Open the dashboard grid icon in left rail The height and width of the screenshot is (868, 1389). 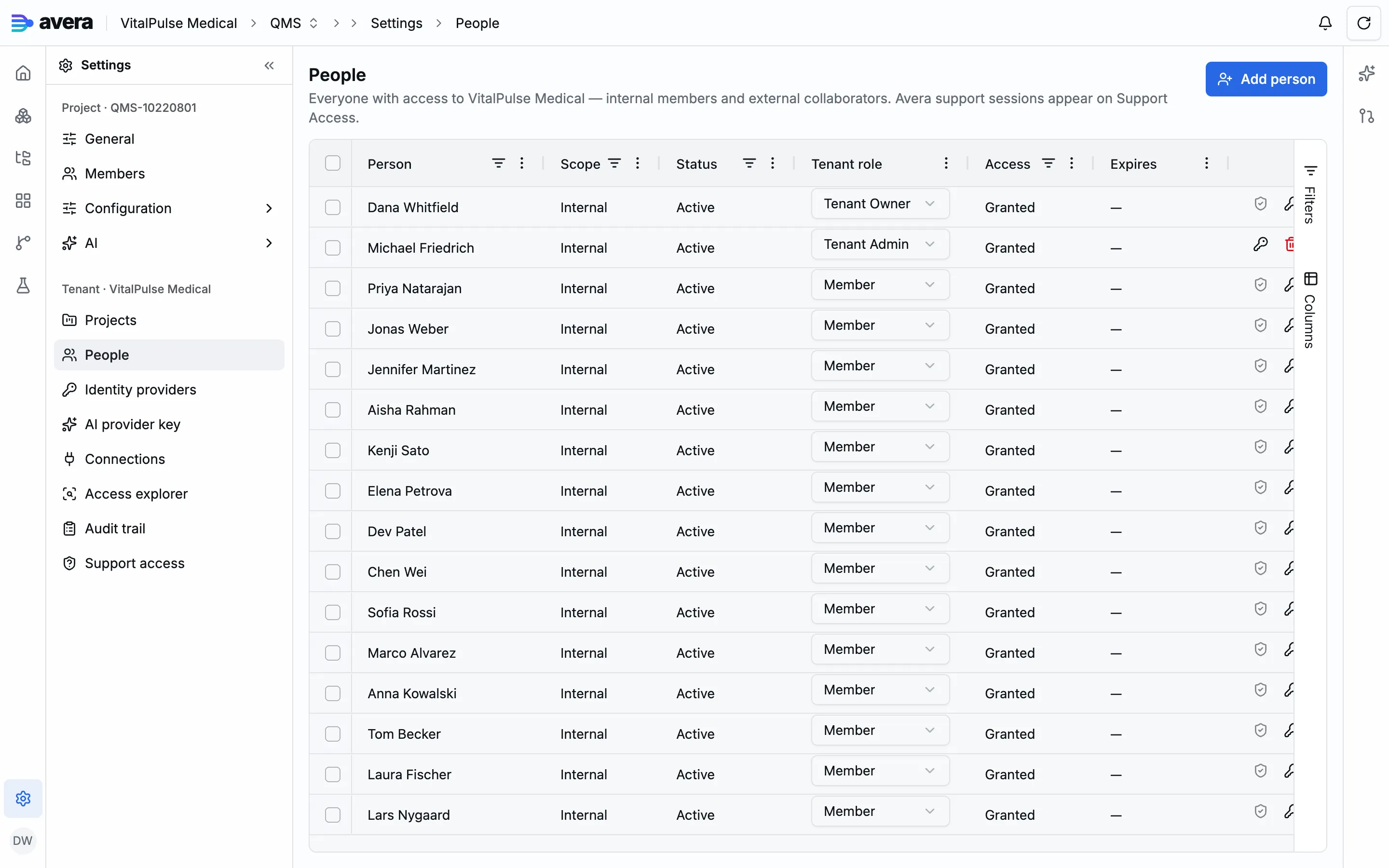pos(23,200)
